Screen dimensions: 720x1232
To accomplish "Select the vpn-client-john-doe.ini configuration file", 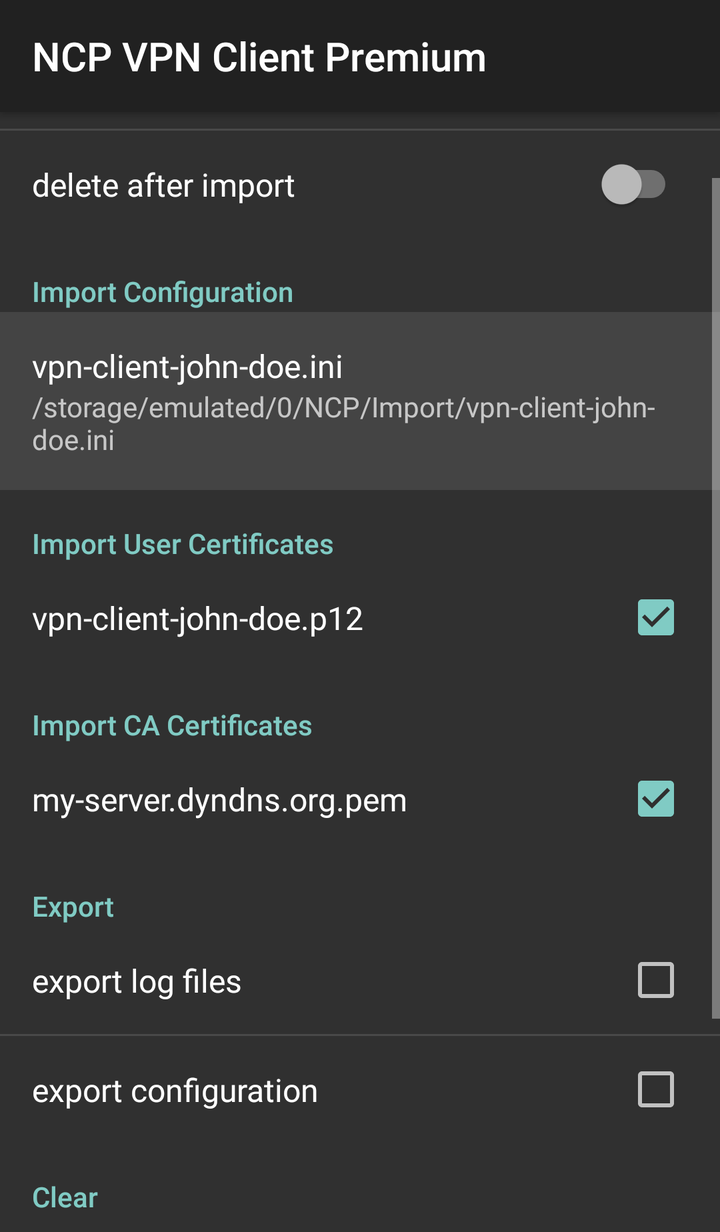I will pos(360,401).
